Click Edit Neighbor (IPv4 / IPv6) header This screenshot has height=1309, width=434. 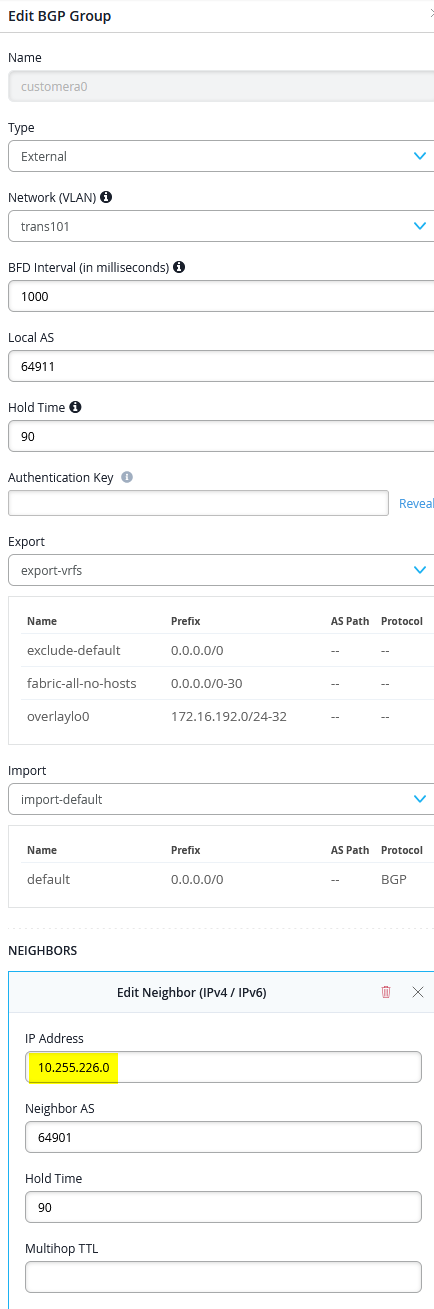point(191,992)
